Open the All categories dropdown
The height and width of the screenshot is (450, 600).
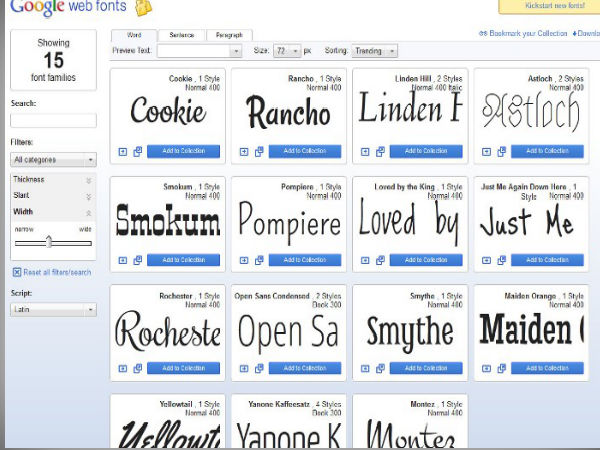[53, 159]
